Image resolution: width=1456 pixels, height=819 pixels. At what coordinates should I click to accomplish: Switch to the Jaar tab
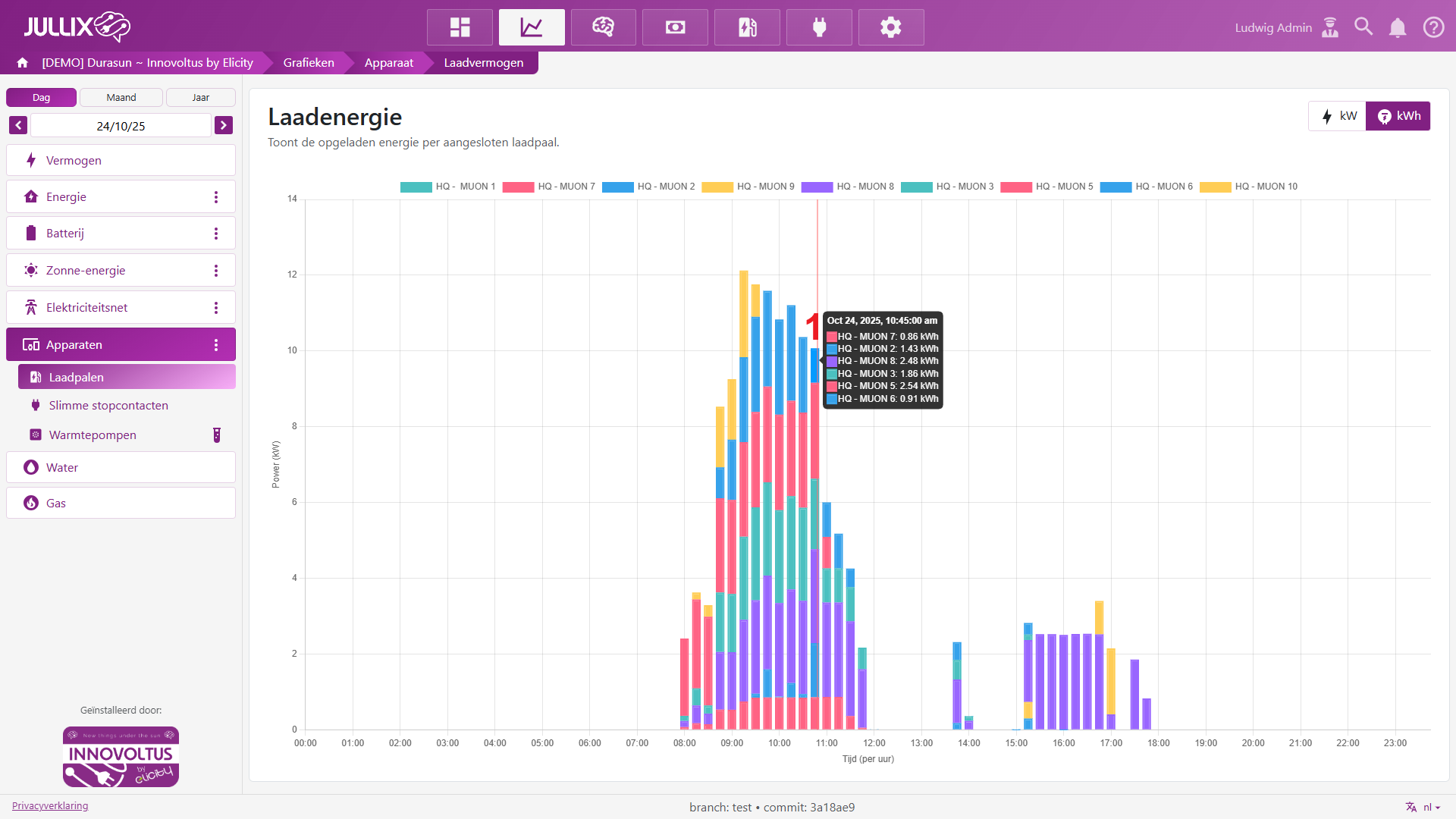click(x=200, y=97)
